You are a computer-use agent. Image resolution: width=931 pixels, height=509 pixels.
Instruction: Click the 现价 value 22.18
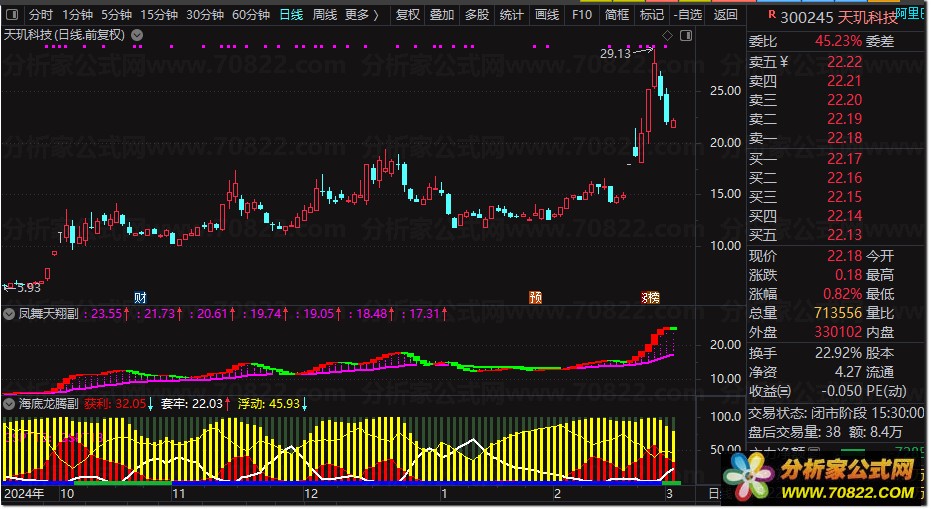[844, 256]
